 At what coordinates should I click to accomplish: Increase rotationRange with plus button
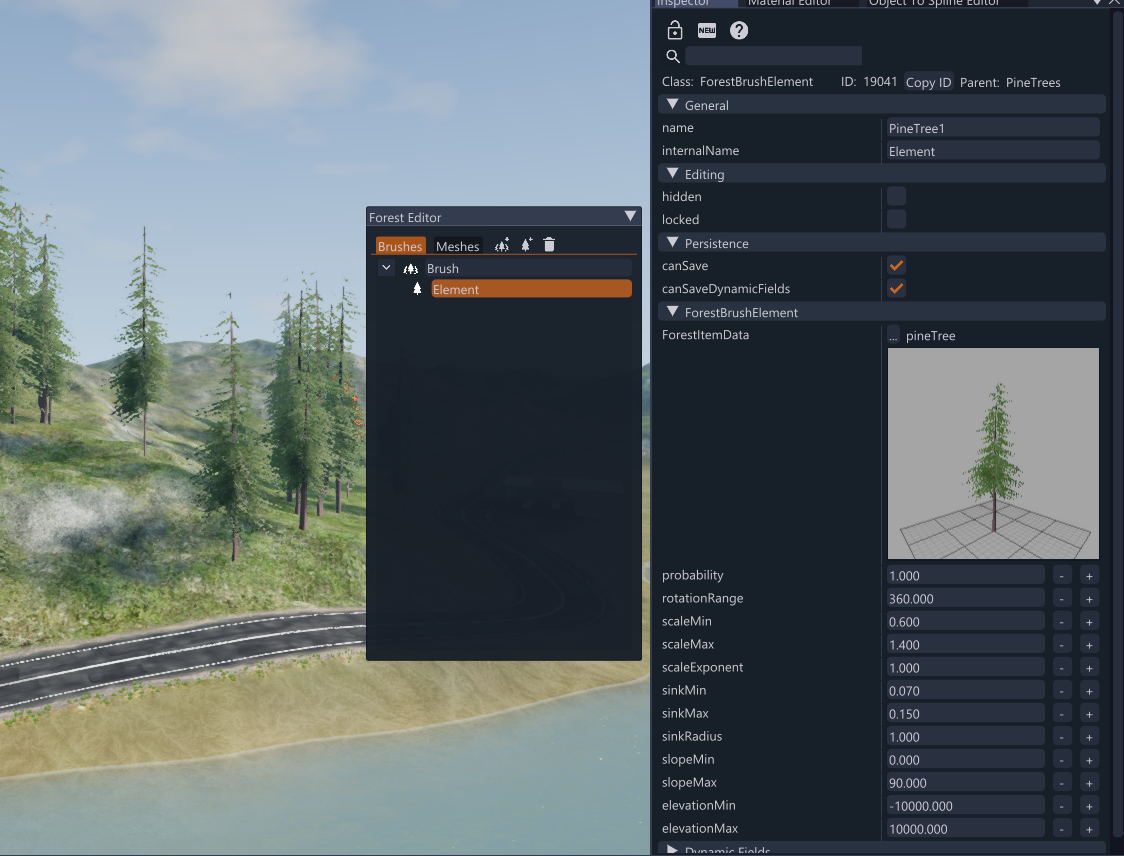[1089, 599]
